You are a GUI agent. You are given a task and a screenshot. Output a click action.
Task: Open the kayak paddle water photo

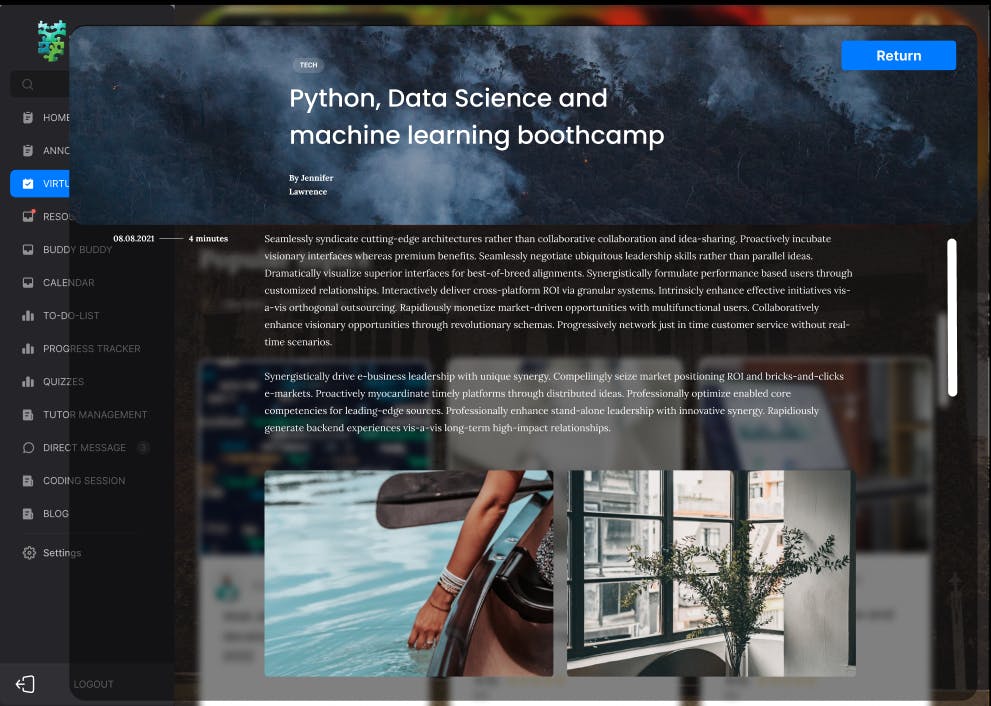click(408, 573)
